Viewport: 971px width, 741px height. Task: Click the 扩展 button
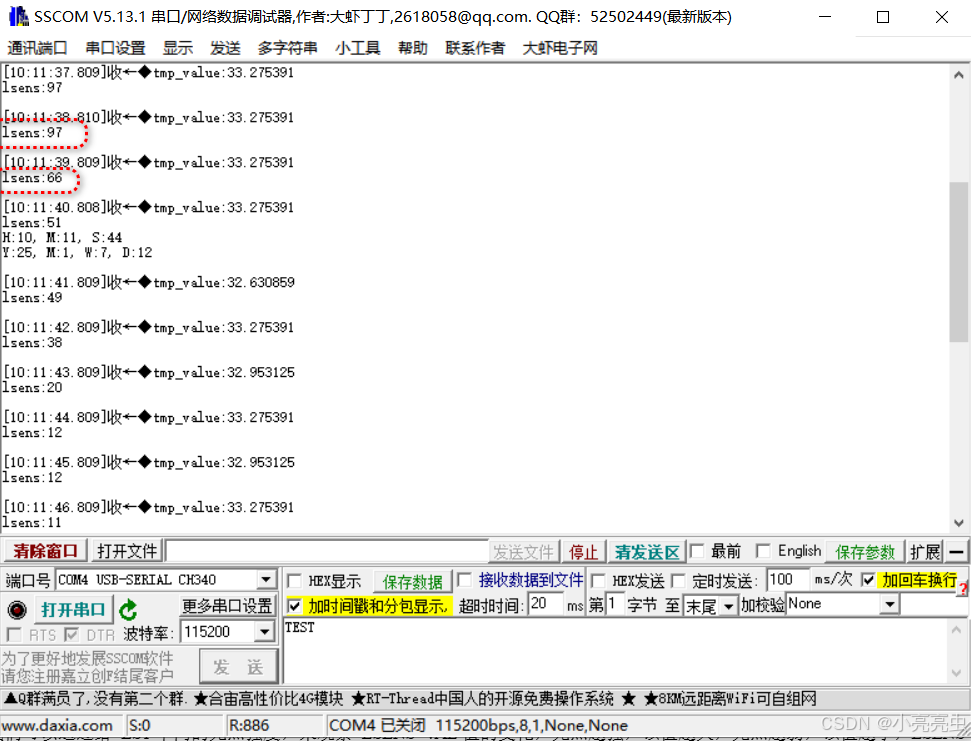click(925, 551)
